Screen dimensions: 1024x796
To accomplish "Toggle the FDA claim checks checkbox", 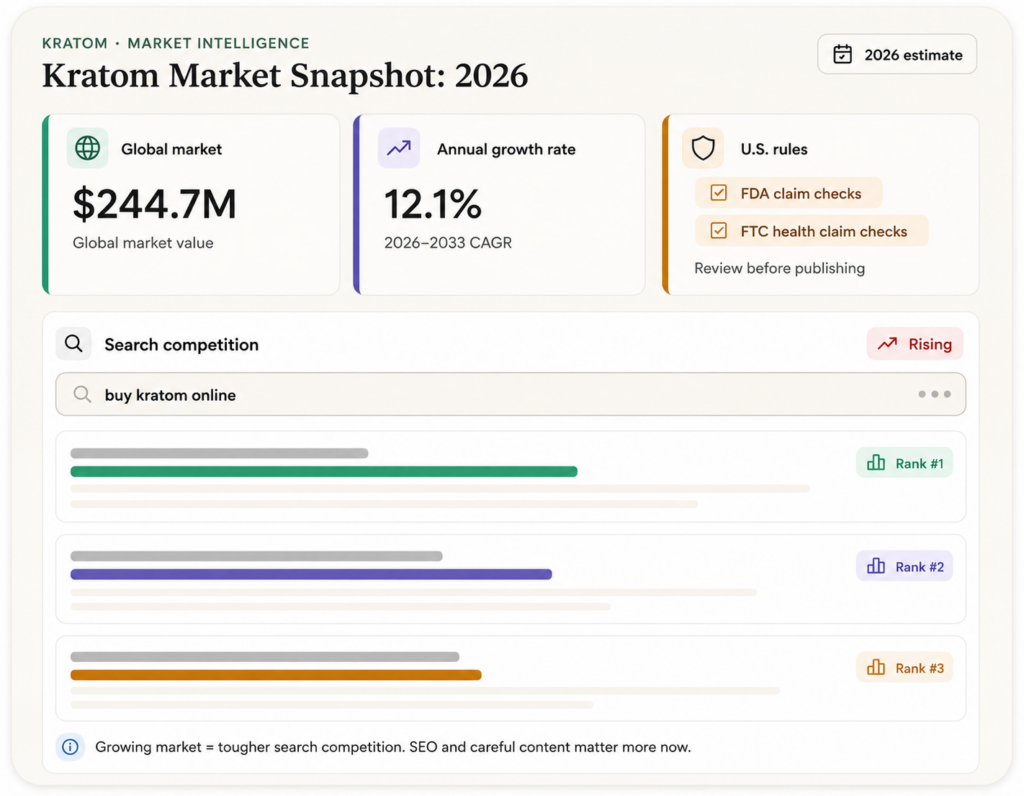I will (718, 193).
